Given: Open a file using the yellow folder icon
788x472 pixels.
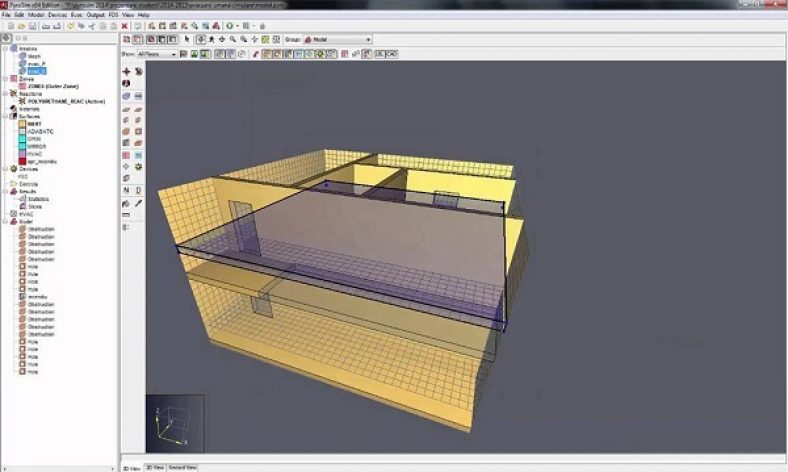Looking at the screenshot, I should (x=22, y=26).
